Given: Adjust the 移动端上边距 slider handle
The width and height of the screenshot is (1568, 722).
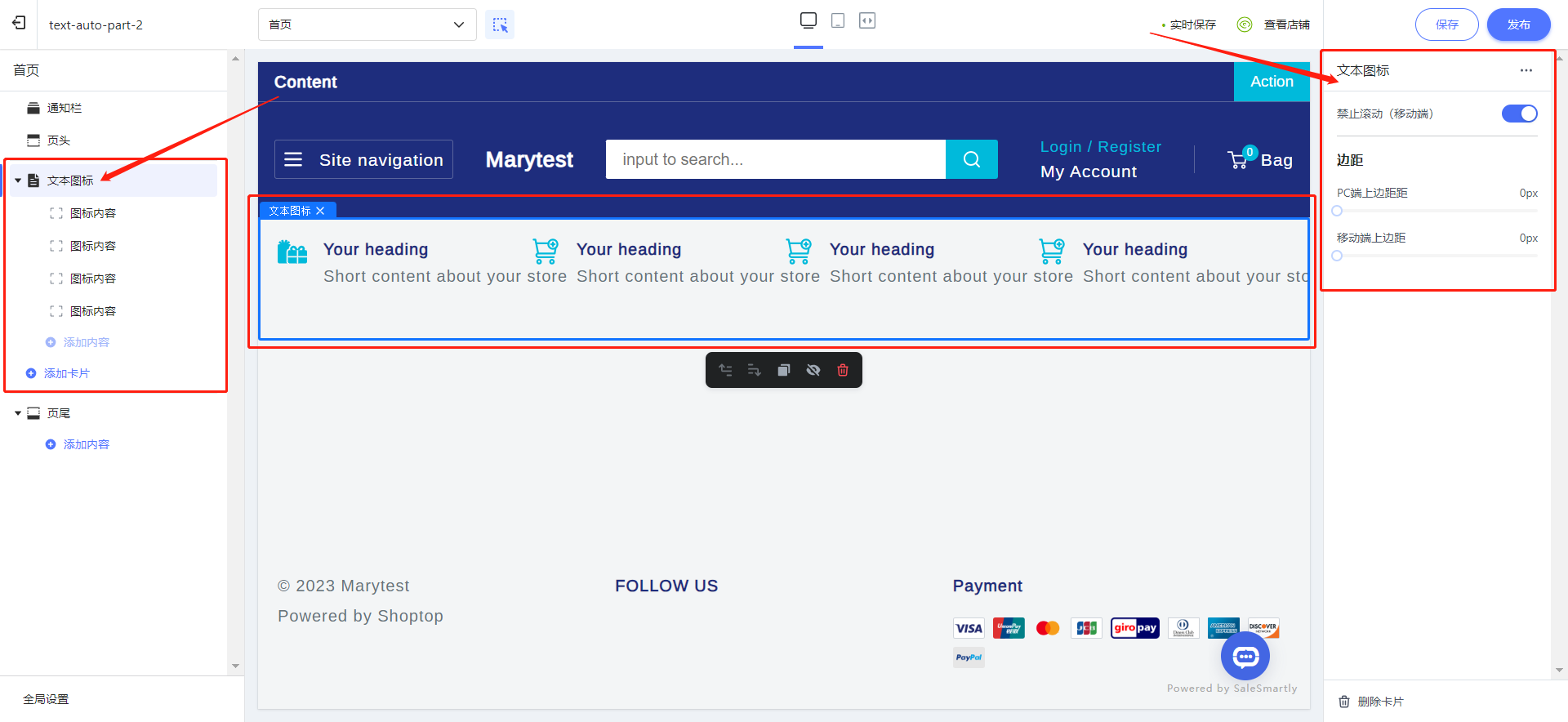Looking at the screenshot, I should tap(1337, 256).
